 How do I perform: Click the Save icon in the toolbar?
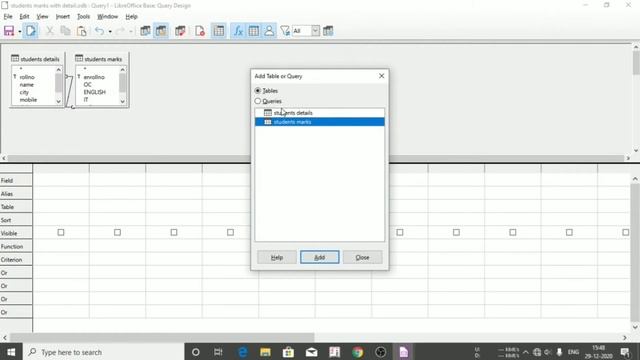9,31
